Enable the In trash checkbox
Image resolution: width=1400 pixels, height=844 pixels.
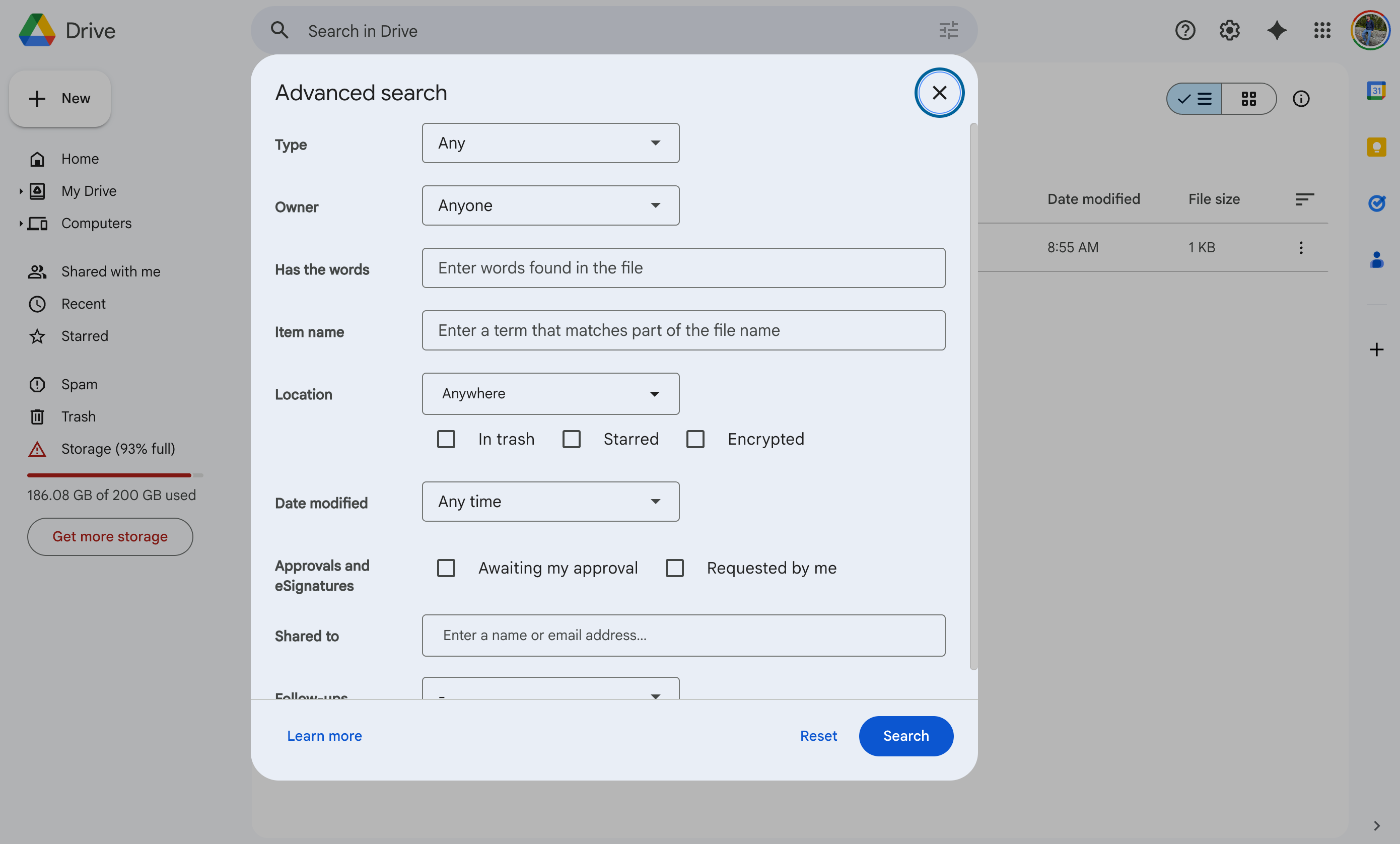447,439
